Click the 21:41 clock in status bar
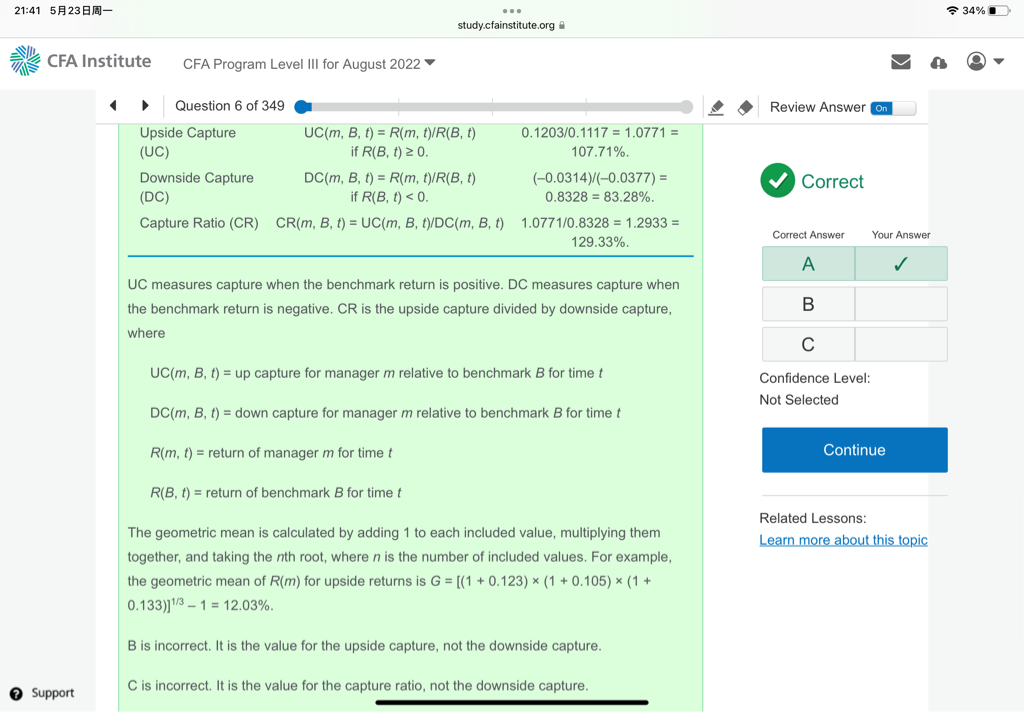This screenshot has height=712, width=1024. pos(27,10)
